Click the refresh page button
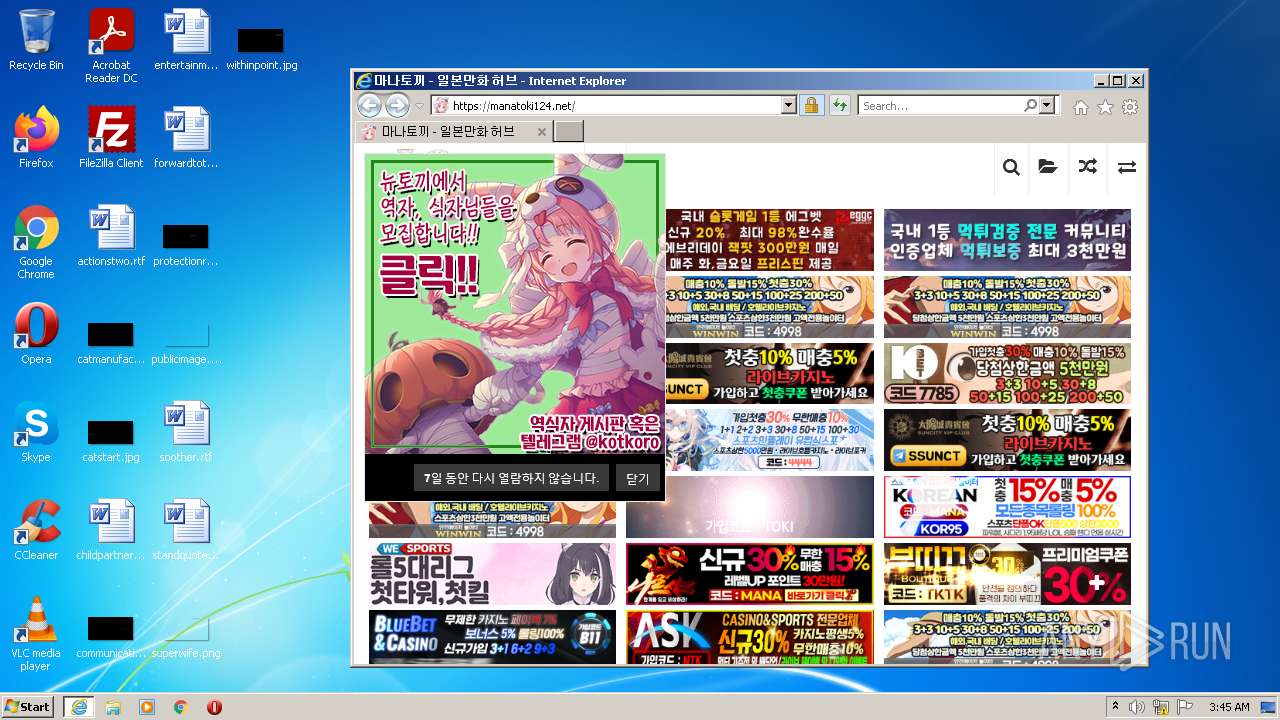The width and height of the screenshot is (1280, 720). coord(839,105)
